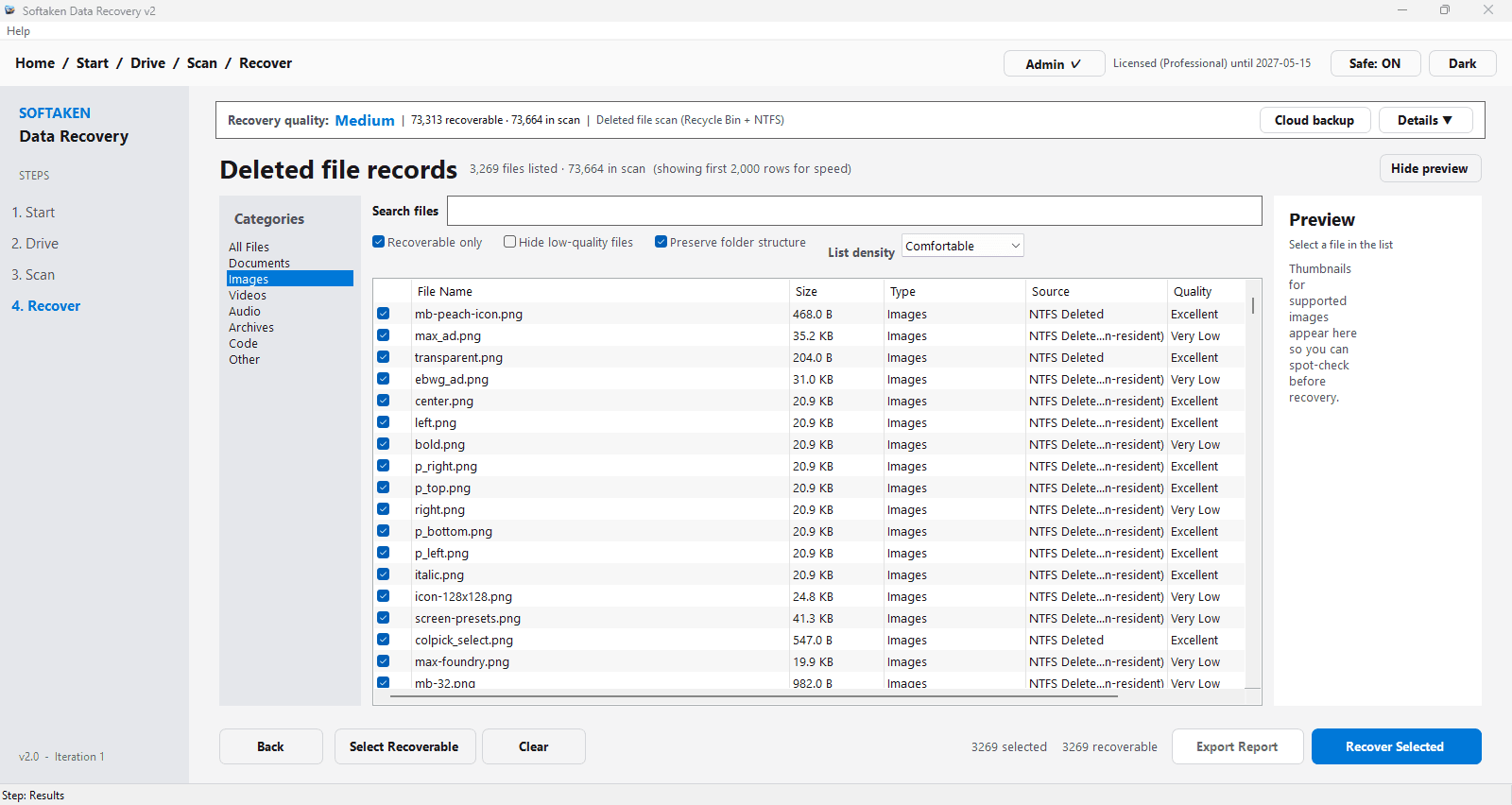Go to Home breadcrumb
1512x805 pixels.
coord(35,63)
